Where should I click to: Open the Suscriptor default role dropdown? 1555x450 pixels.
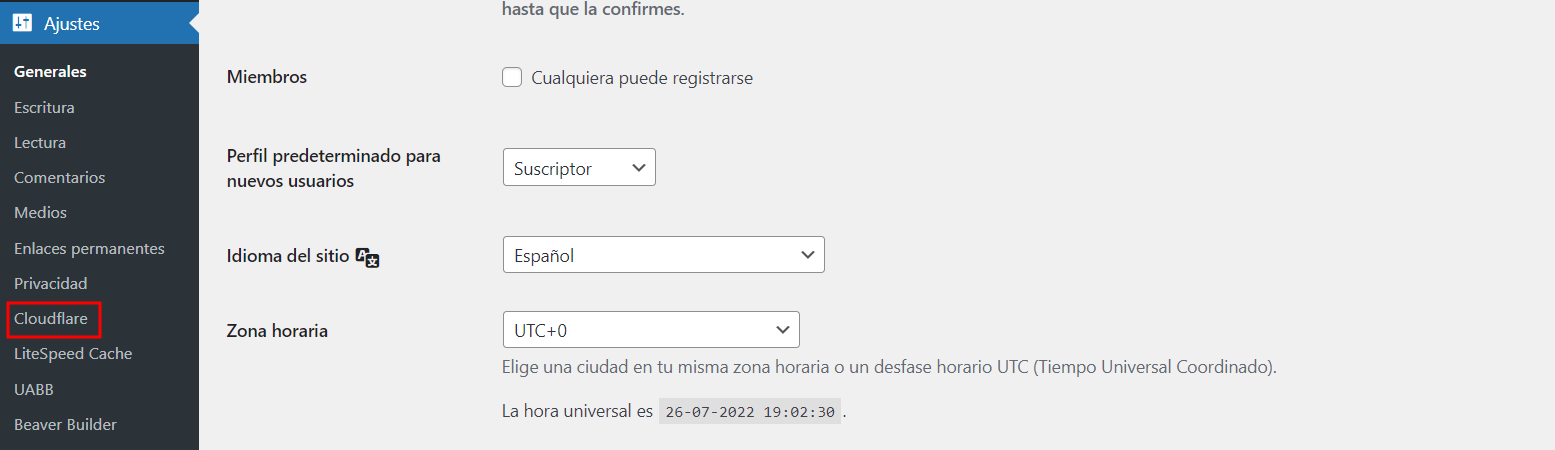pos(579,168)
